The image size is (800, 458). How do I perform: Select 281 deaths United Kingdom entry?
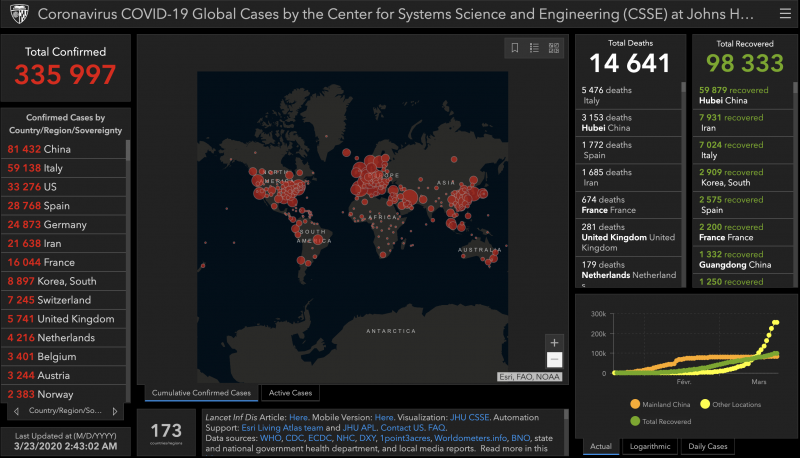[629, 238]
